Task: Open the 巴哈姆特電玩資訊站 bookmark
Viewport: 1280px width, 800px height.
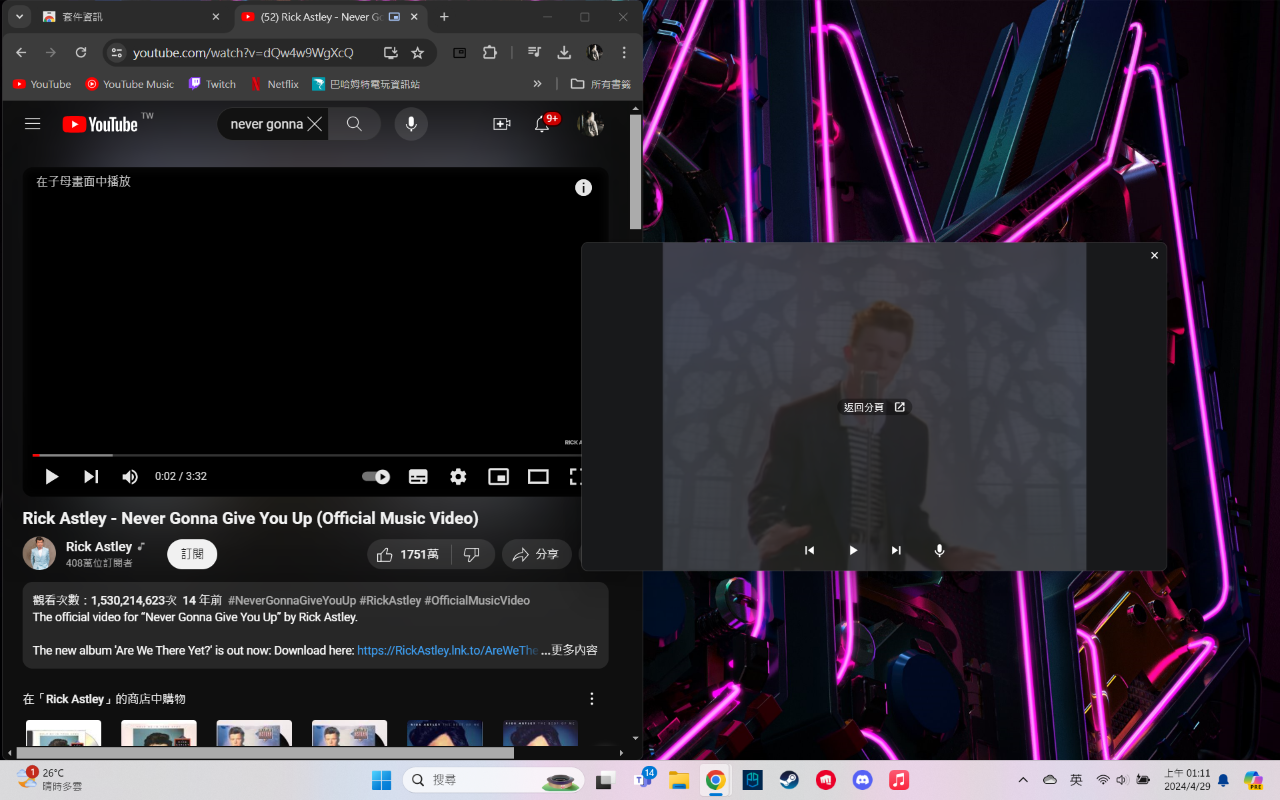Action: click(366, 84)
